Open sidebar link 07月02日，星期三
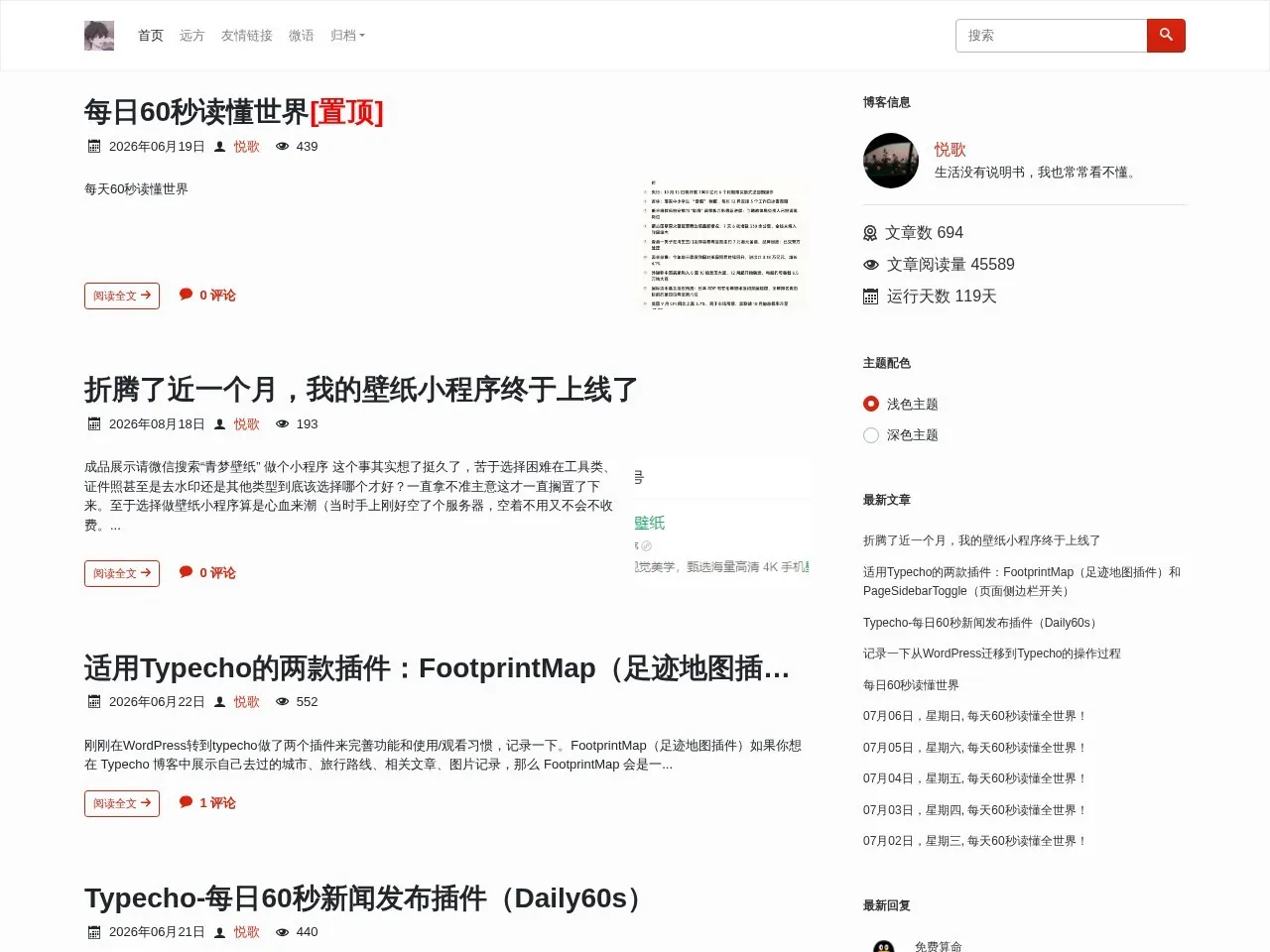The height and width of the screenshot is (952, 1270). point(975,841)
